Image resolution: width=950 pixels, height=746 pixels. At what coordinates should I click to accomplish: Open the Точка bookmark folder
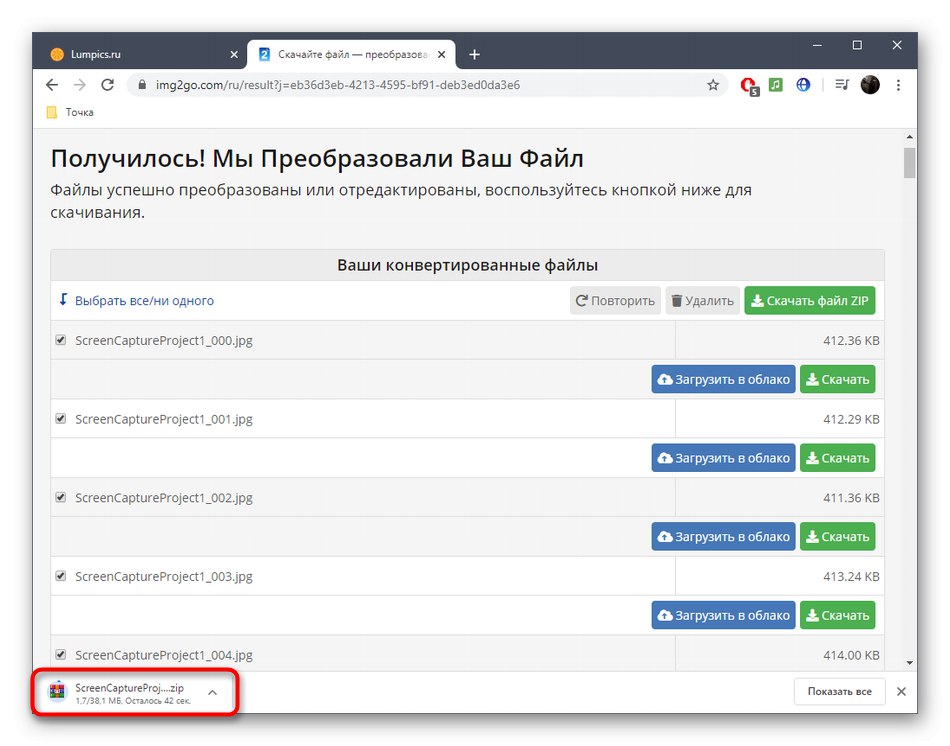pos(70,112)
